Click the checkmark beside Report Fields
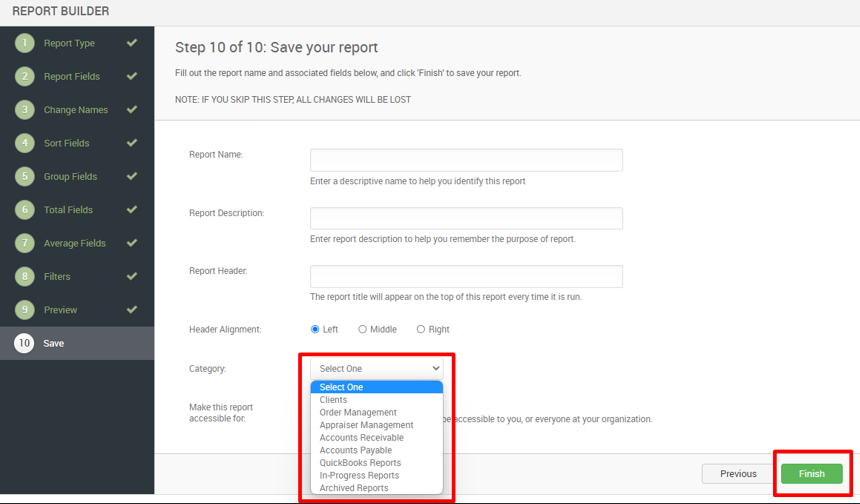860x504 pixels. 132,76
